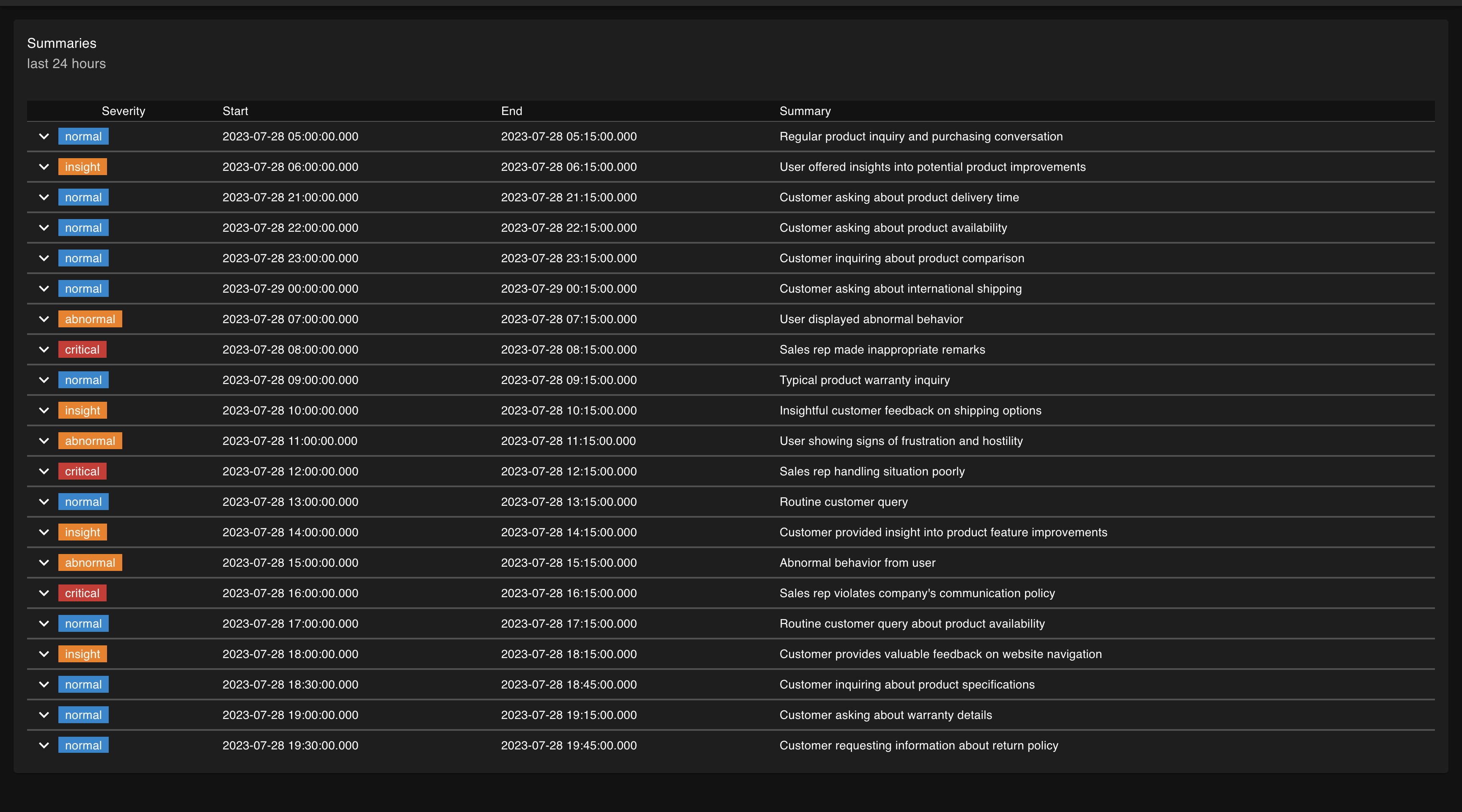Screen dimensions: 1462x812
Task: Click the Summaries panel title
Action: pyautogui.click(x=62, y=43)
